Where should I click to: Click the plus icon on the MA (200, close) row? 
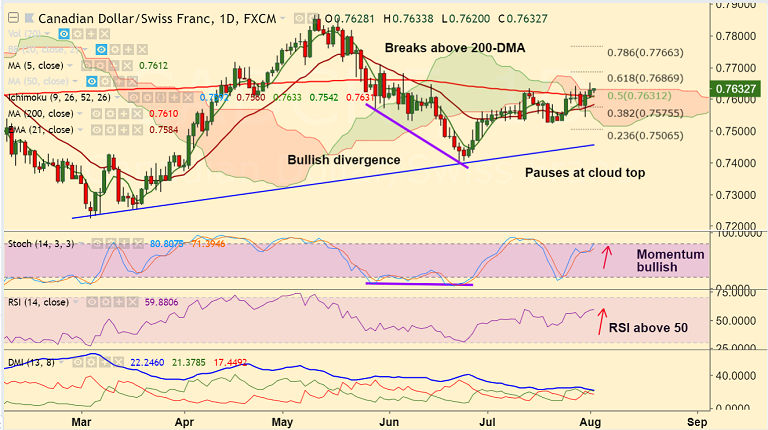pyautogui.click(x=123, y=114)
